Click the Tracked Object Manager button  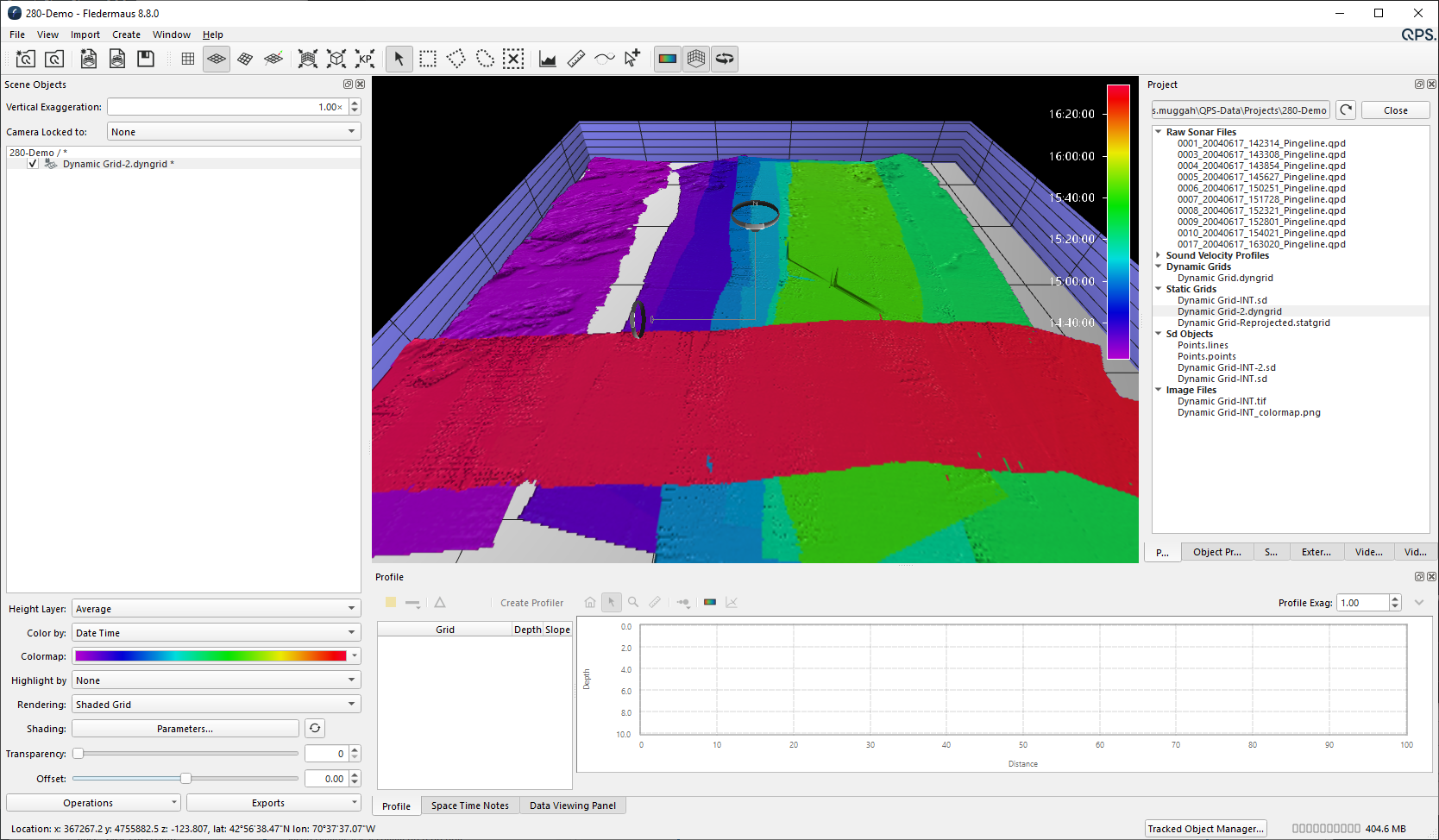pos(1205,829)
